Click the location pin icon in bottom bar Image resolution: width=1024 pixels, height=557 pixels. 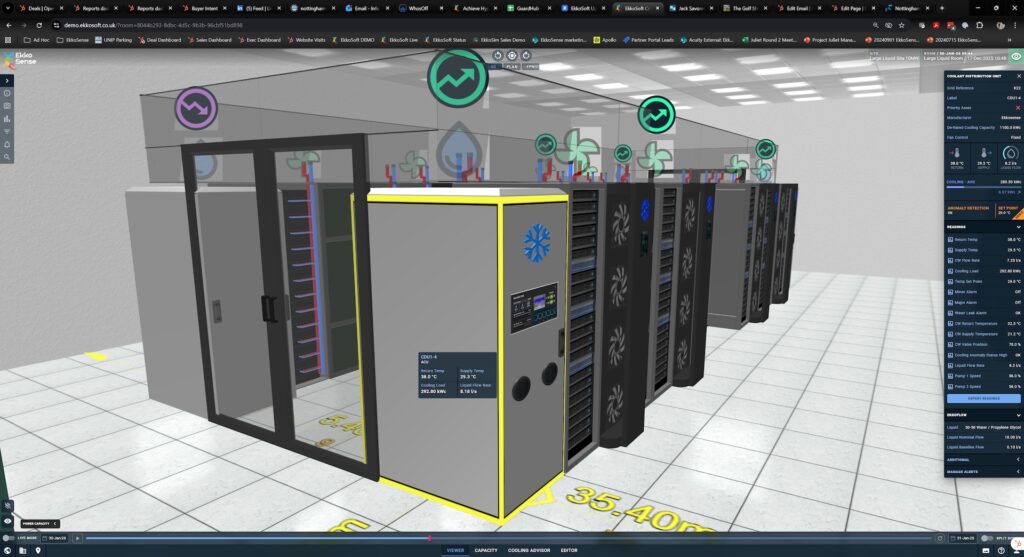[38, 550]
